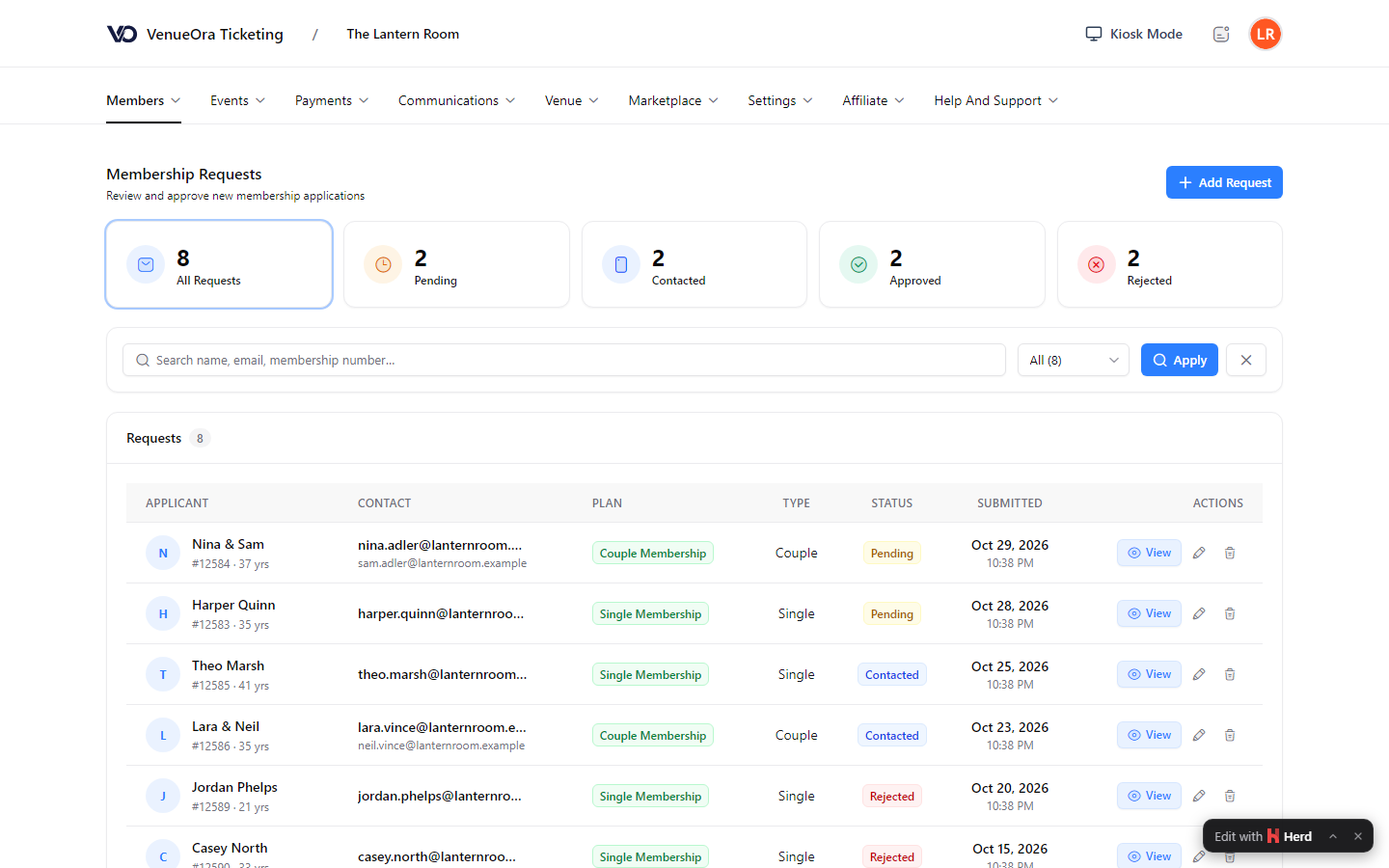Delete Jordan Phelps request with trash icon

[x=1230, y=796]
